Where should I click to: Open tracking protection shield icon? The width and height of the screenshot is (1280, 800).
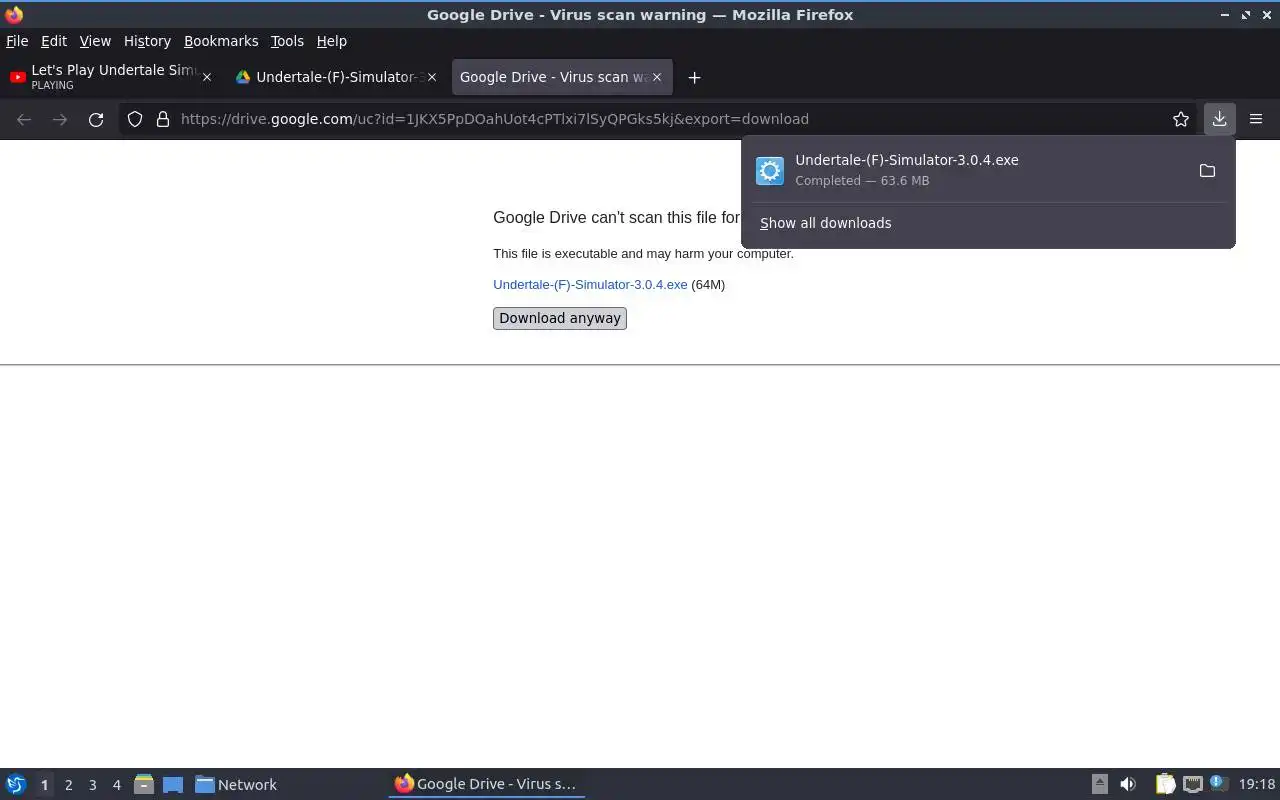pyautogui.click(x=135, y=119)
